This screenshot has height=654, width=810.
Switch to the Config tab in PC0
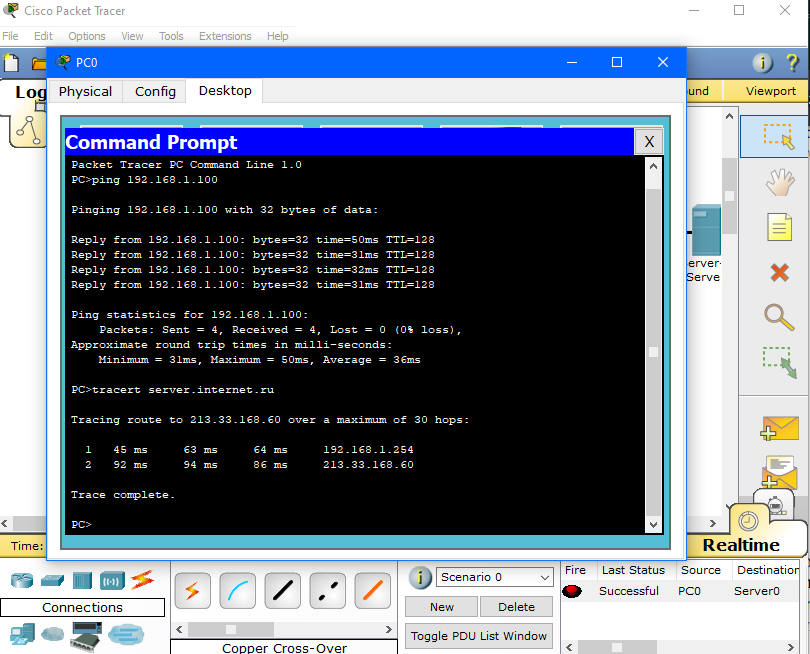[155, 91]
